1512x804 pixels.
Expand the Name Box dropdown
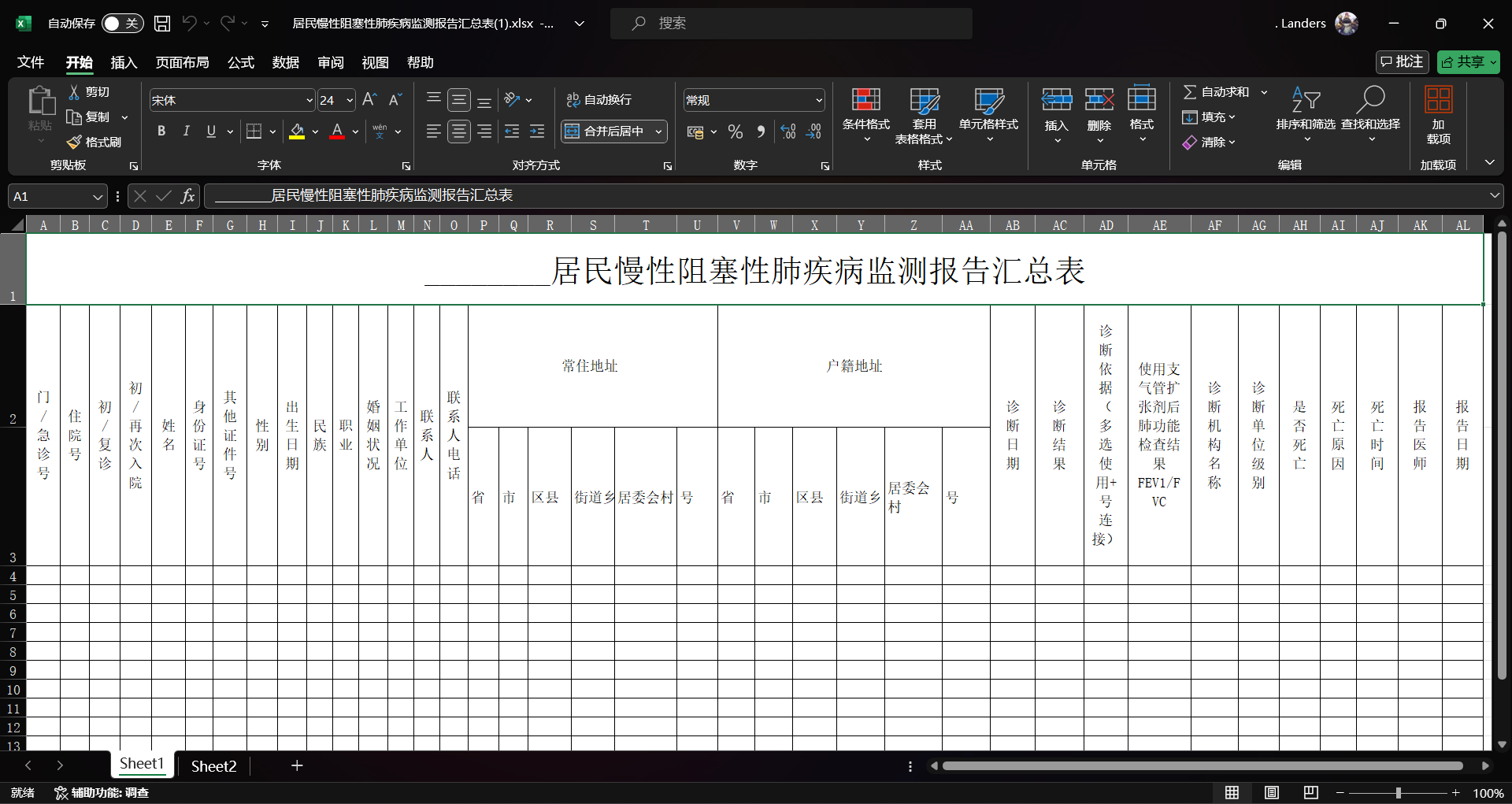[98, 196]
